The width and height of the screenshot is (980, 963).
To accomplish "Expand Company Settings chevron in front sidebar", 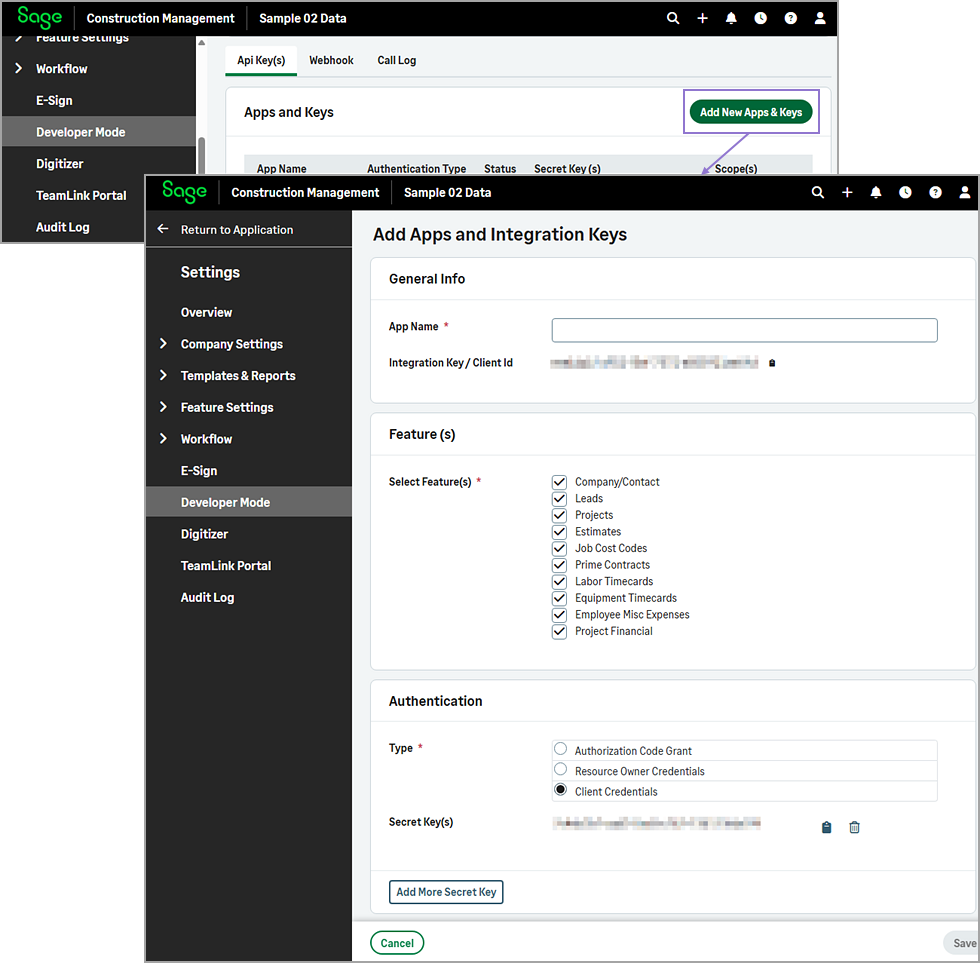I will coord(163,344).
